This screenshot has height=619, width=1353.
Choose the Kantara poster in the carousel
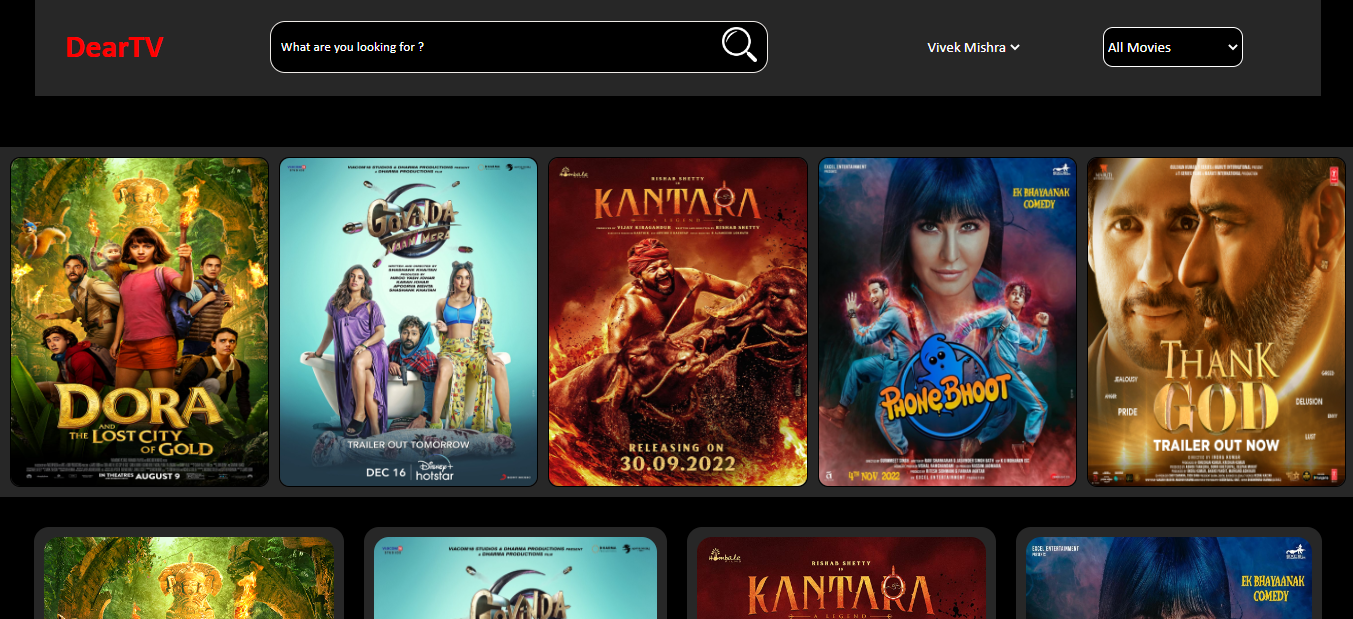point(678,322)
